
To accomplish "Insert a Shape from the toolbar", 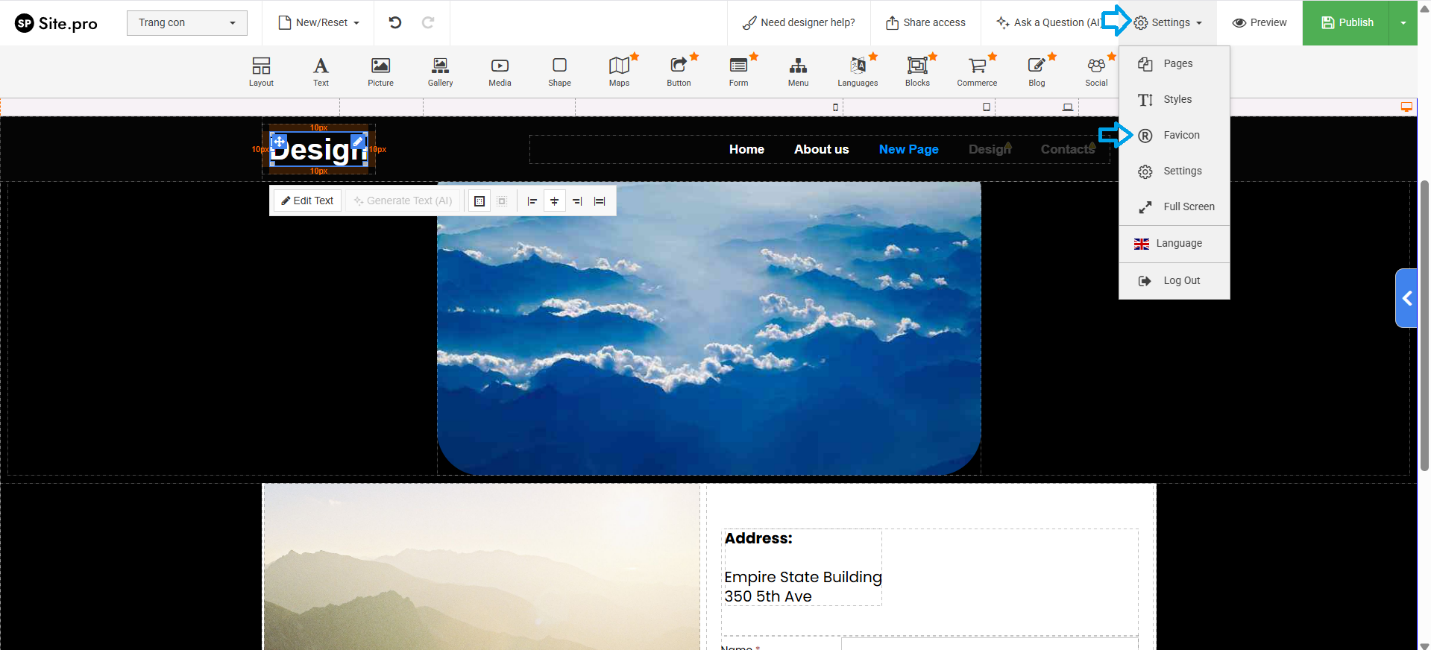I will pyautogui.click(x=559, y=71).
